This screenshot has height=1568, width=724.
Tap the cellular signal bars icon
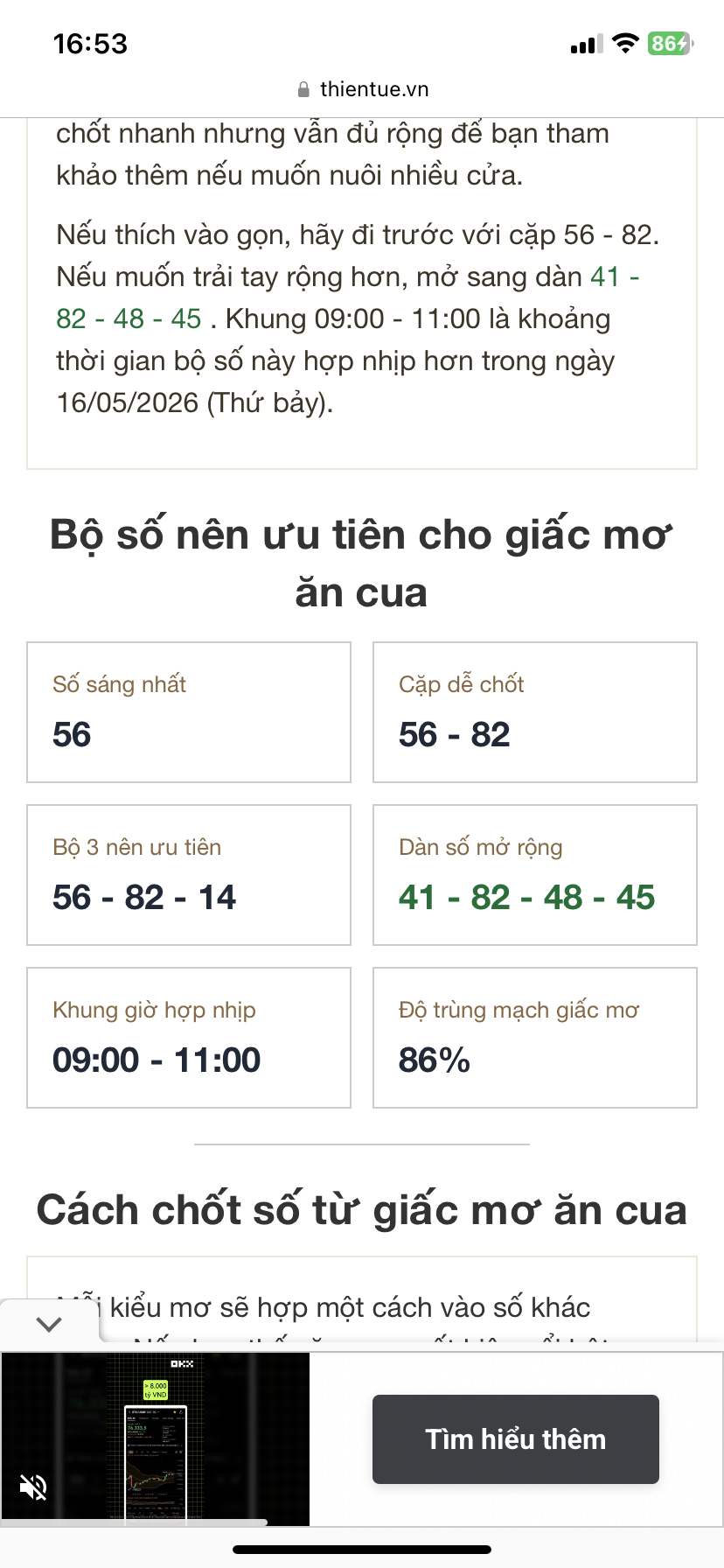coord(586,44)
